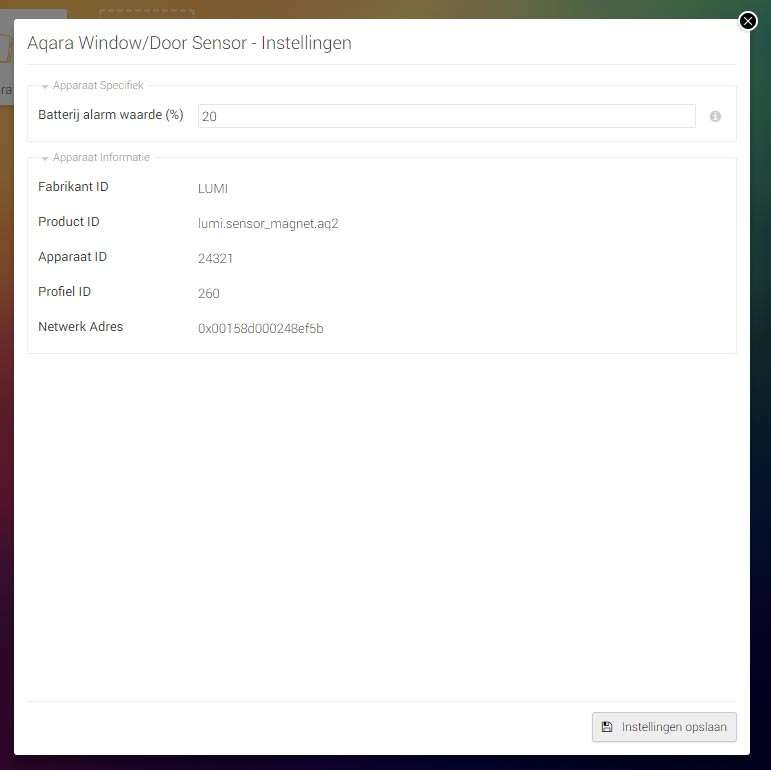The width and height of the screenshot is (771, 770).
Task: Click the Netwerk Adres label
Action: coord(80,327)
